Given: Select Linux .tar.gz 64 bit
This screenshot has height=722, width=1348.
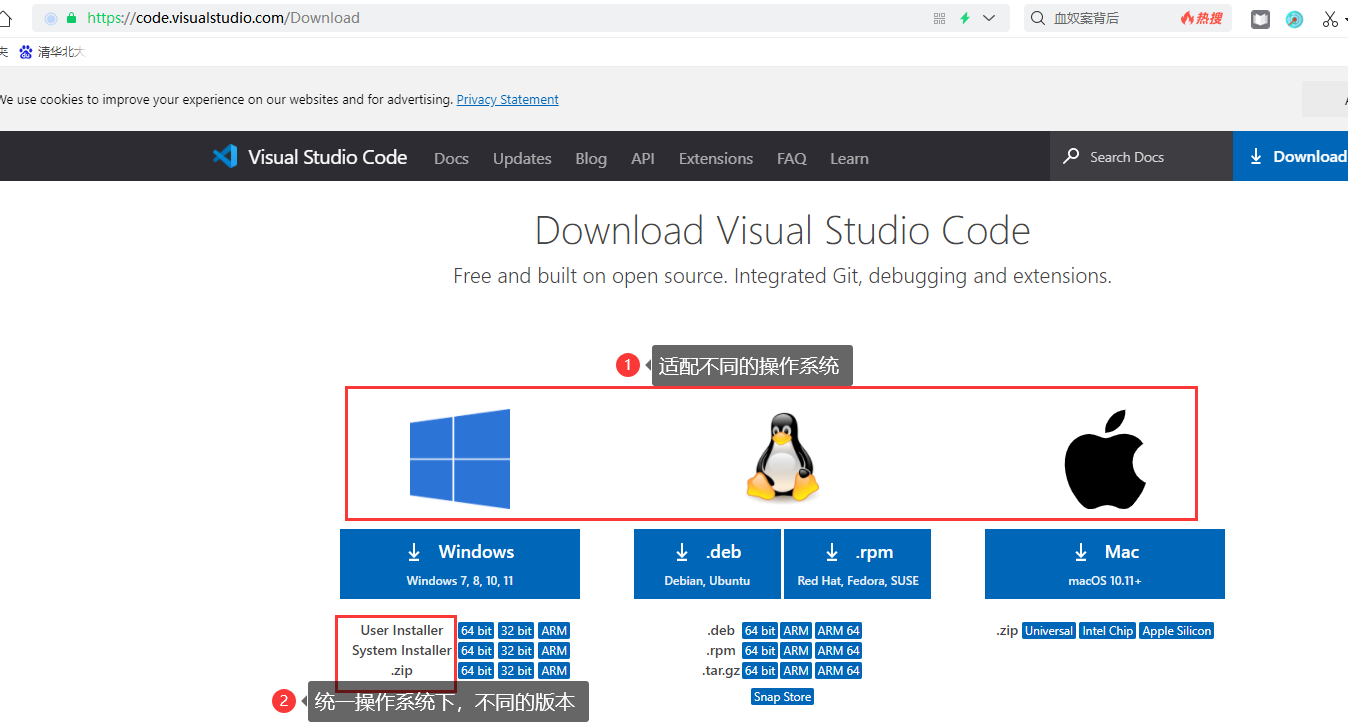Looking at the screenshot, I should click(x=760, y=670).
